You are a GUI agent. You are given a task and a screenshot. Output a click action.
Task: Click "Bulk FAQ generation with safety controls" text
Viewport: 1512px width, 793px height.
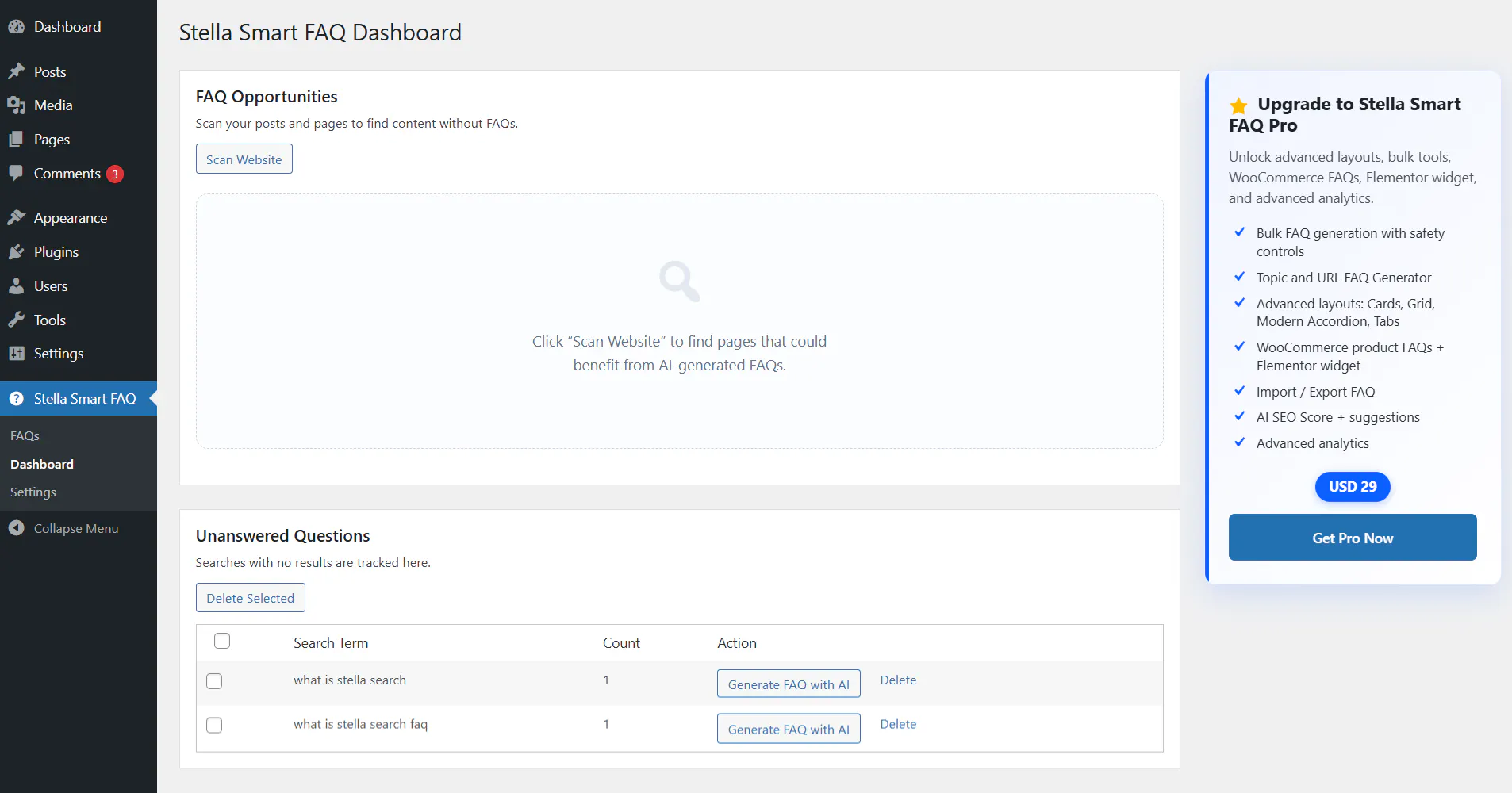pos(1351,242)
